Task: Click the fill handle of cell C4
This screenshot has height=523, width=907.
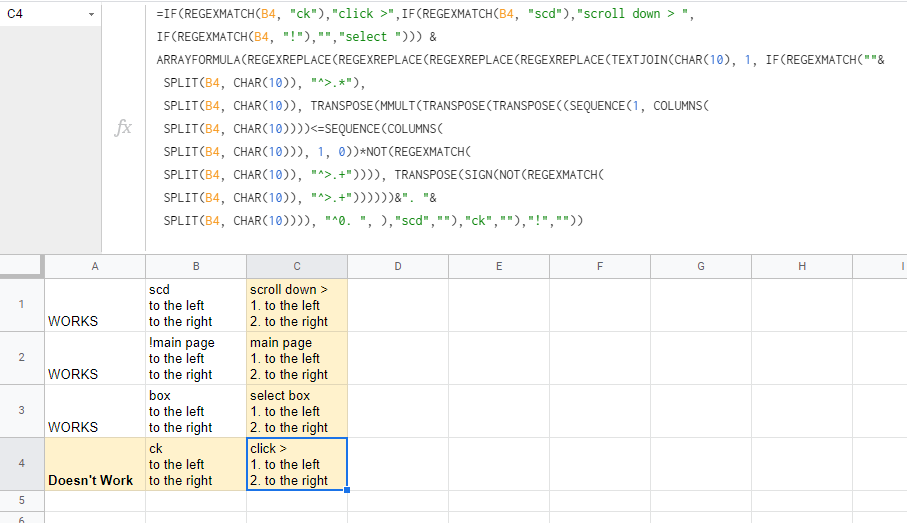Action: pos(347,490)
